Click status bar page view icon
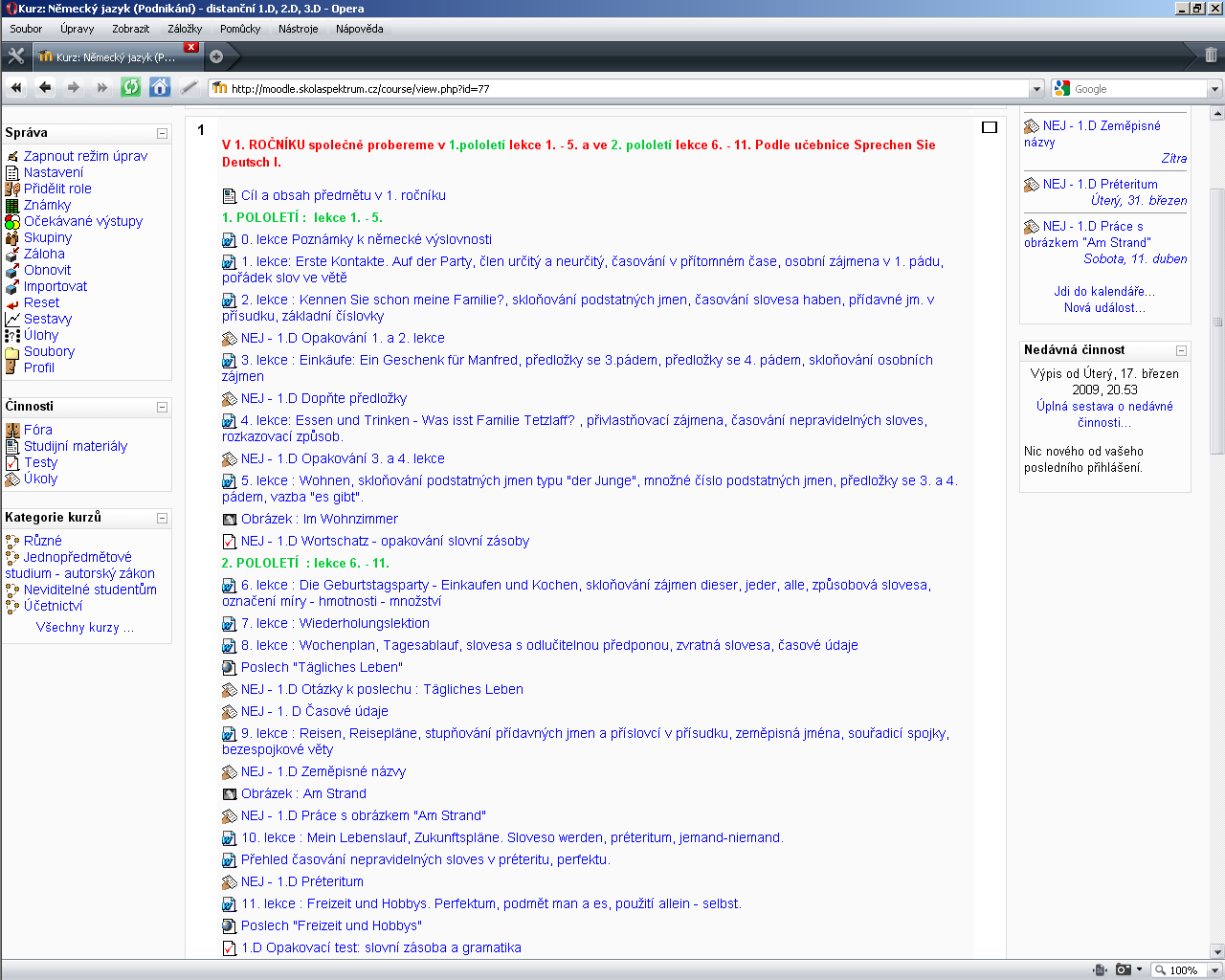The width and height of the screenshot is (1225, 980). (1100, 969)
